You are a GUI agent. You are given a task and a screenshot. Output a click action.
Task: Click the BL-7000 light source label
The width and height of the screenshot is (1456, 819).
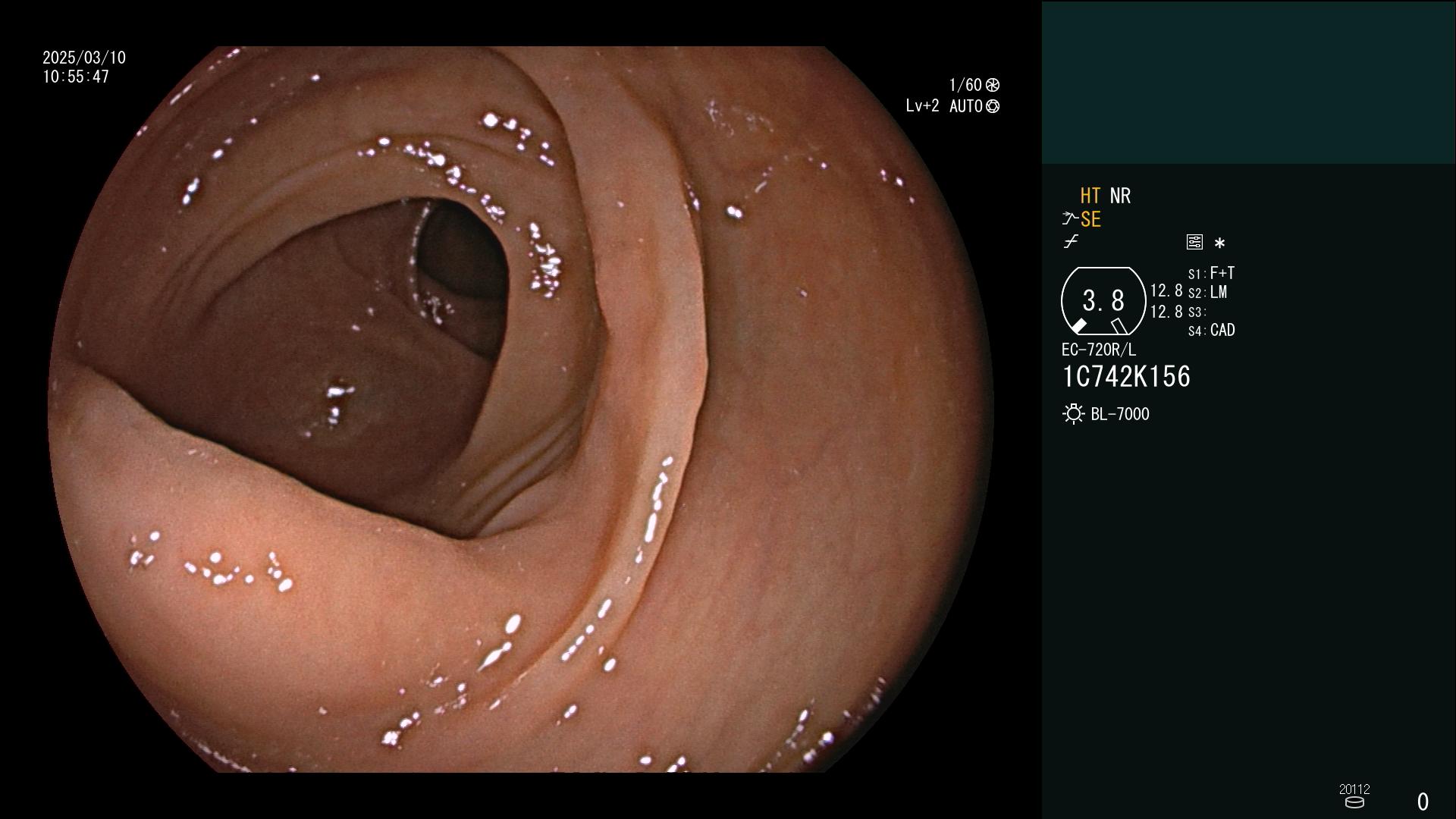[x=1120, y=414]
